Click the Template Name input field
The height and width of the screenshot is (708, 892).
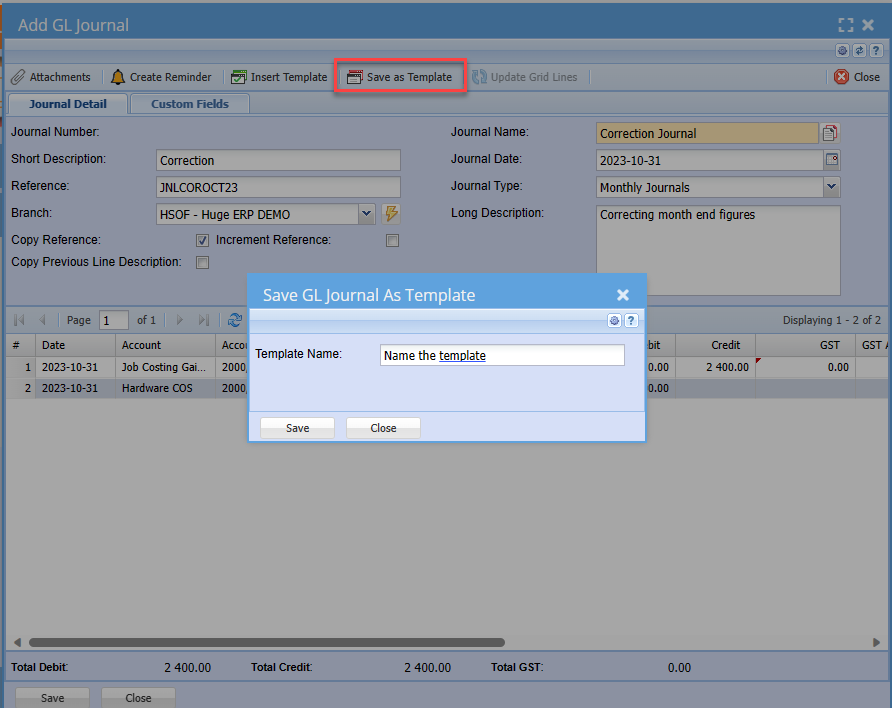(x=502, y=355)
